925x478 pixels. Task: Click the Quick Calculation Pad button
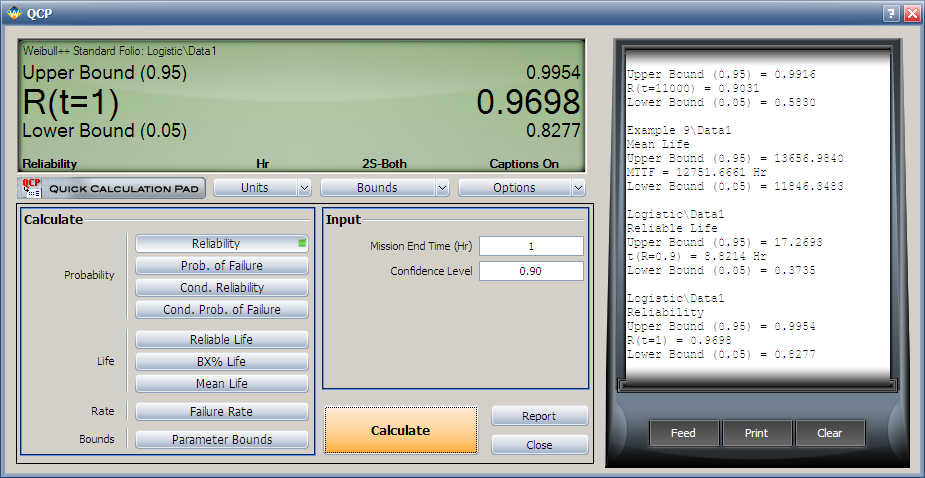(111, 188)
